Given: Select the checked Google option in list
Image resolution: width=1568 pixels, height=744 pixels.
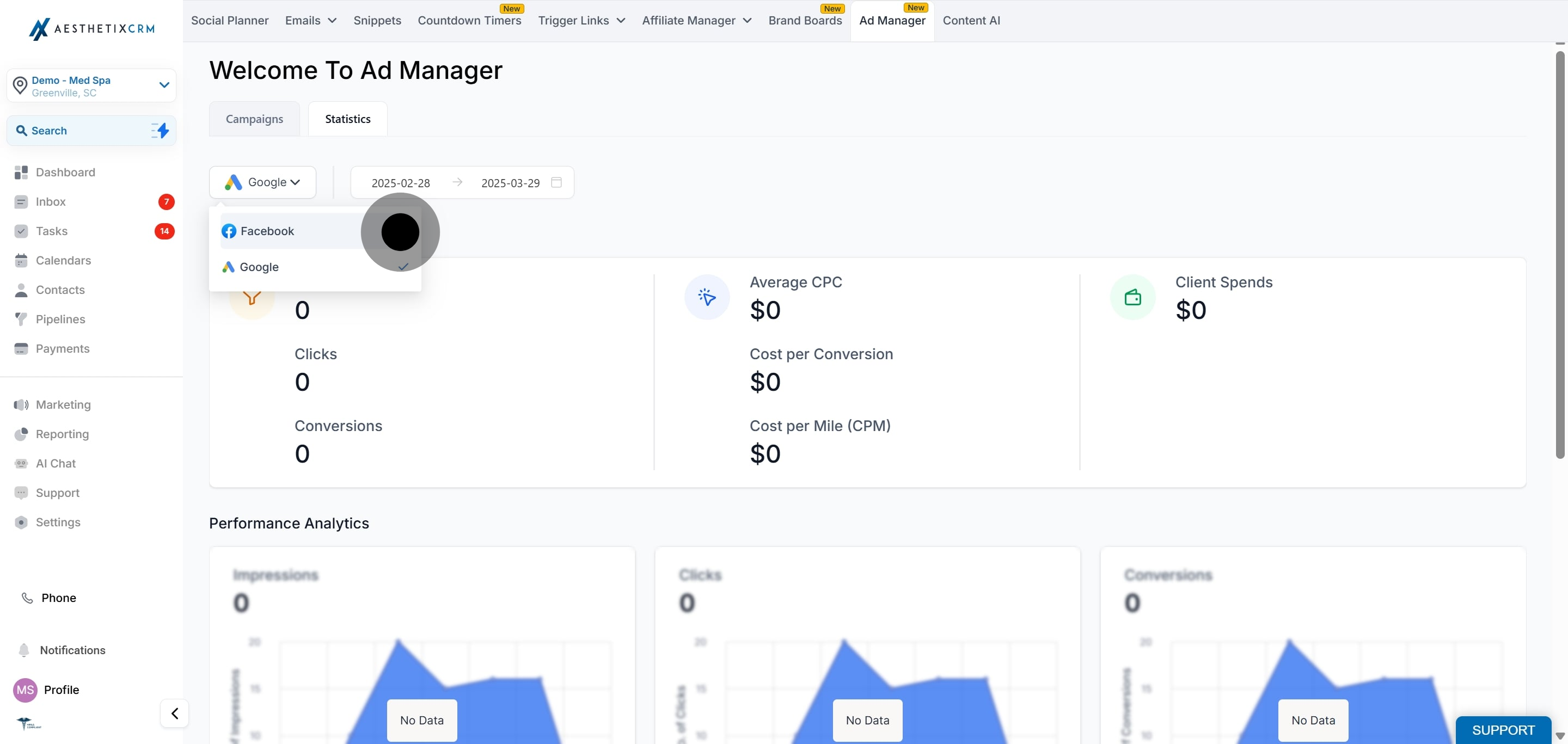Looking at the screenshot, I should tap(259, 267).
